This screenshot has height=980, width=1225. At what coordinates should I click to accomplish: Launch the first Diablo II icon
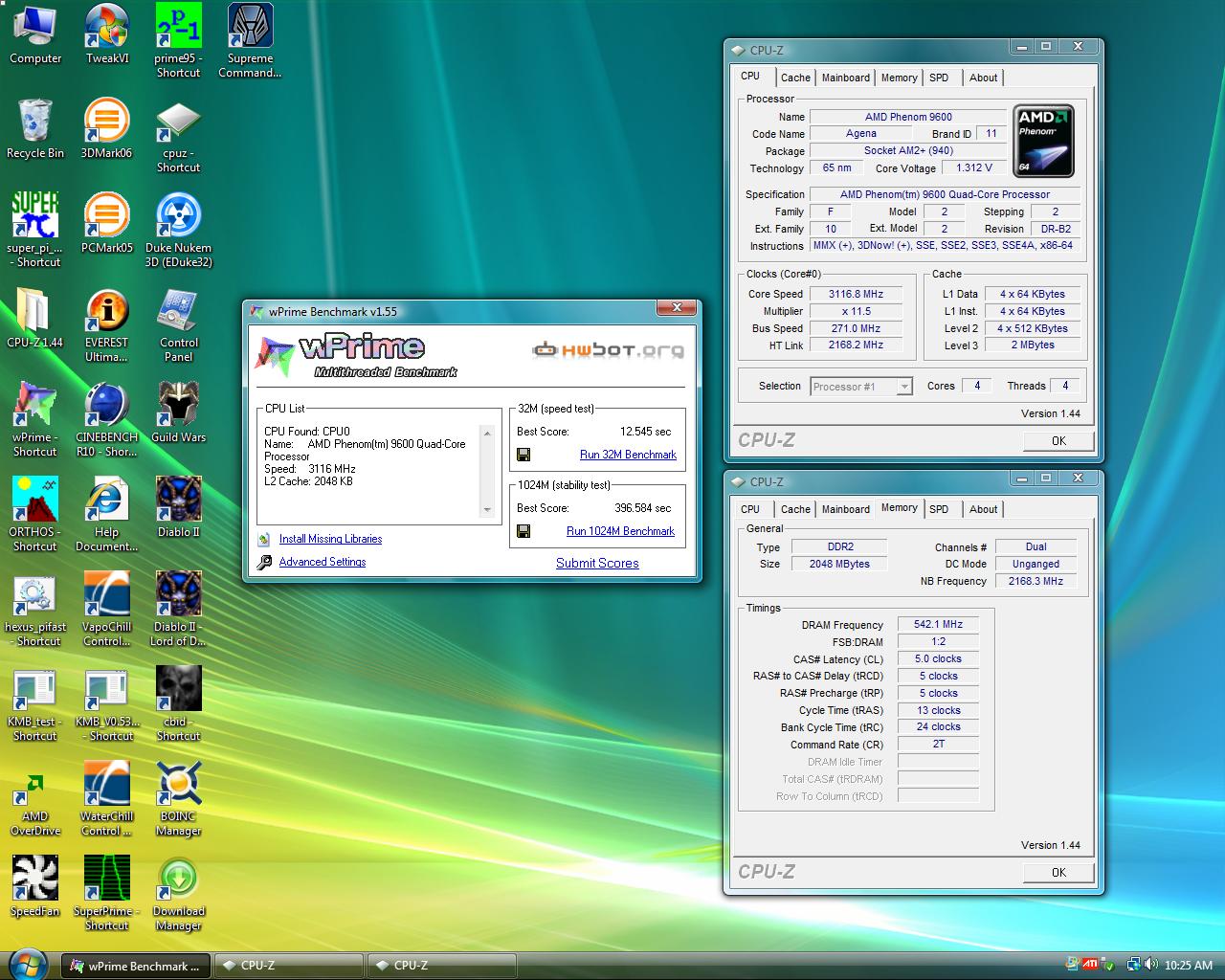coord(179,507)
